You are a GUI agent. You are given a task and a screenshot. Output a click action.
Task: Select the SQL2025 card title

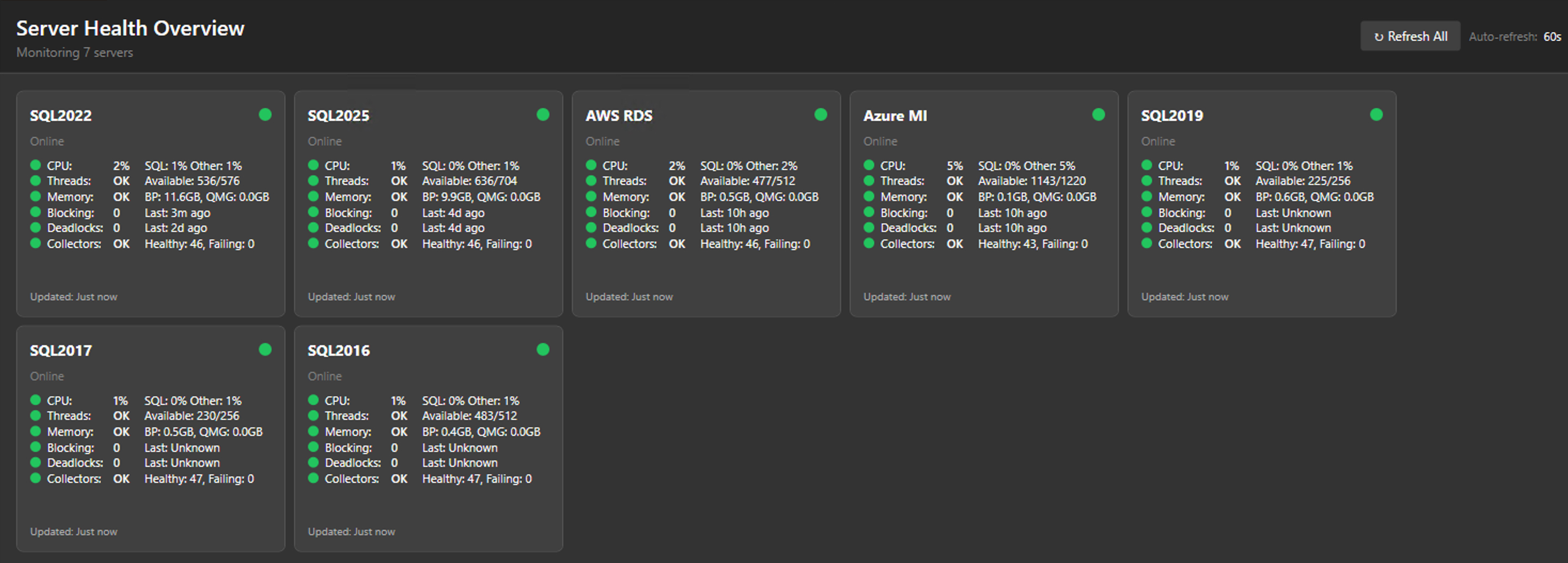point(339,115)
